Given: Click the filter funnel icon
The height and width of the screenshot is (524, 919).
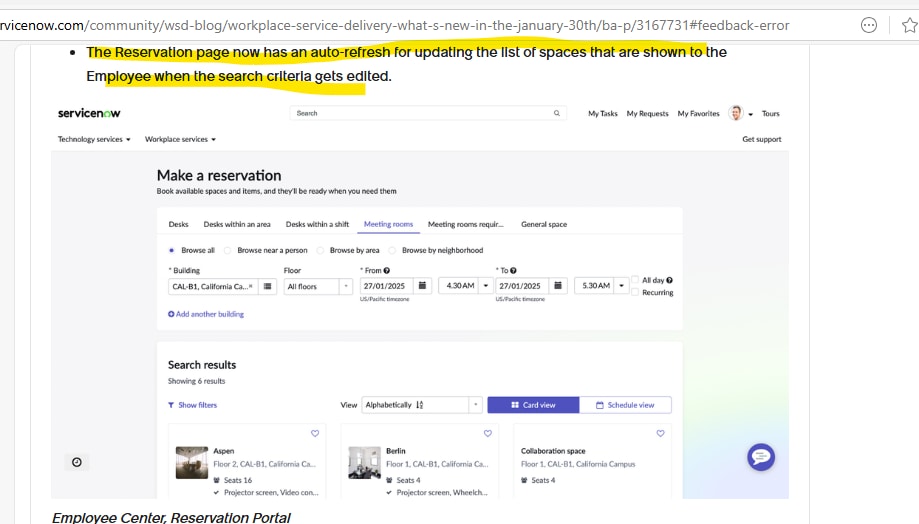Looking at the screenshot, I should coord(171,405).
